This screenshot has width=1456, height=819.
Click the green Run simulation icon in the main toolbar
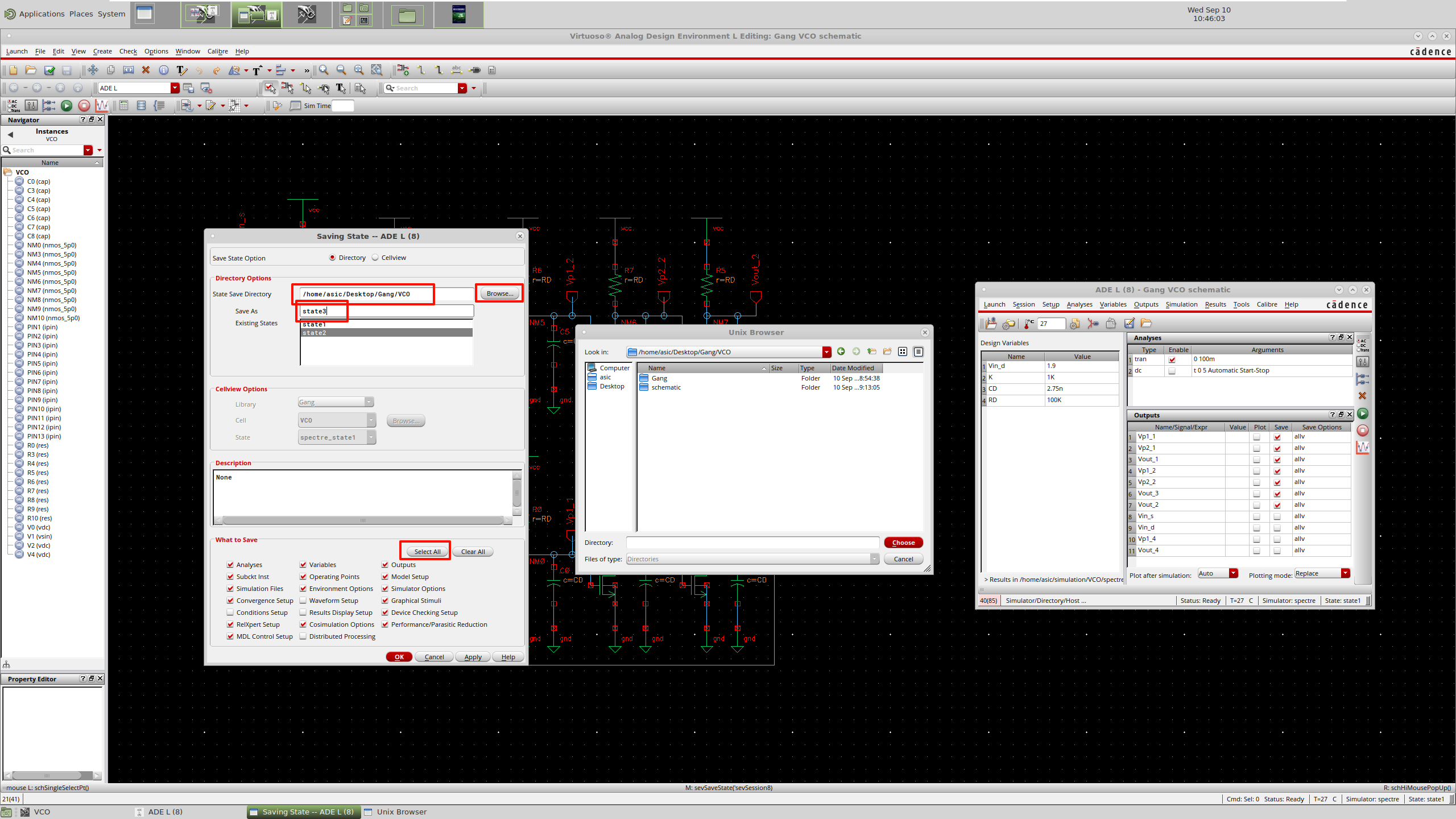(x=67, y=105)
